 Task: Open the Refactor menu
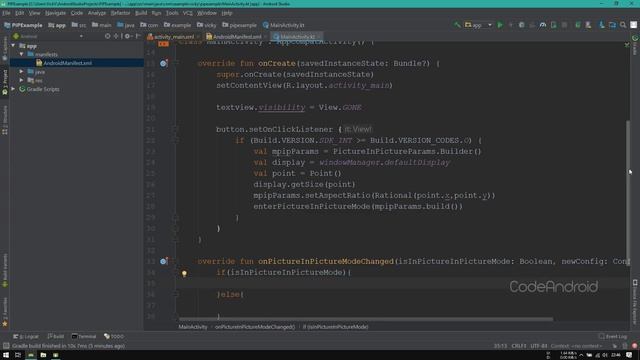click(120, 13)
